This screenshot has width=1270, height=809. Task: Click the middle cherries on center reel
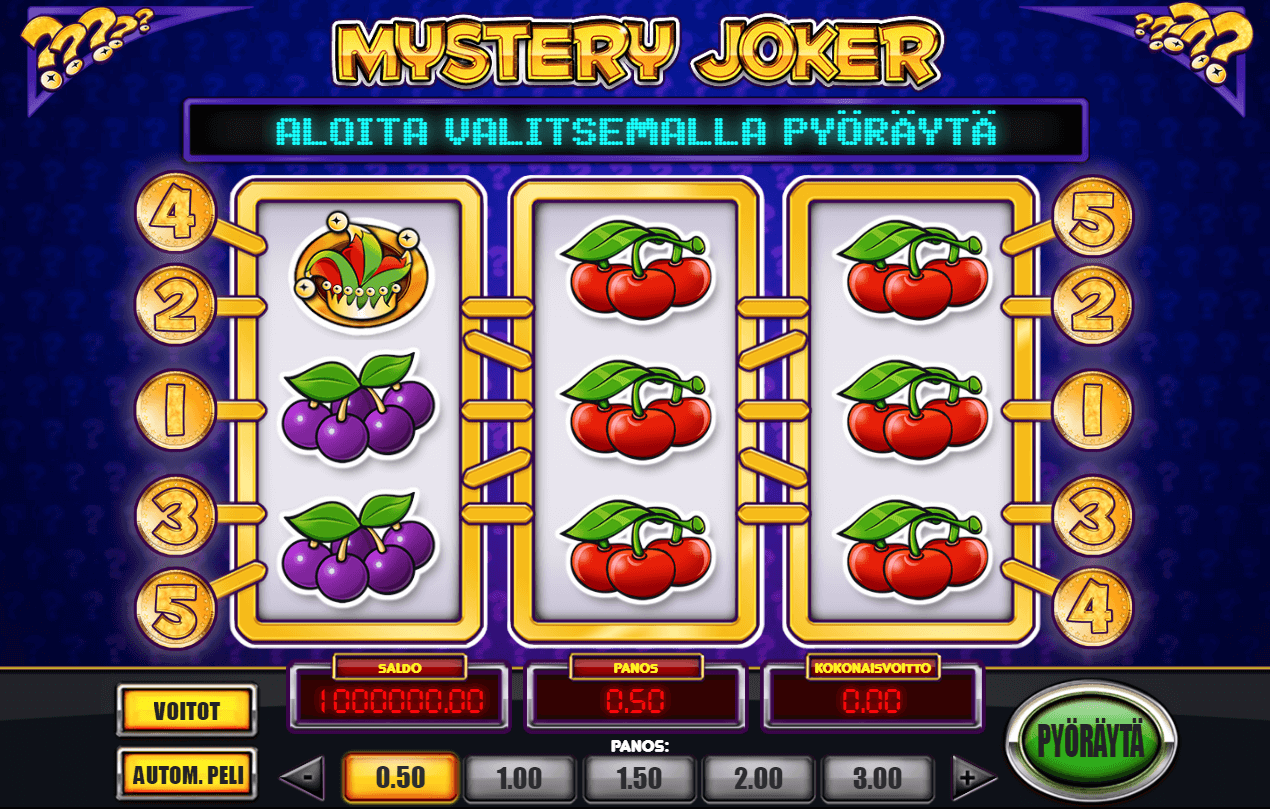[x=638, y=410]
